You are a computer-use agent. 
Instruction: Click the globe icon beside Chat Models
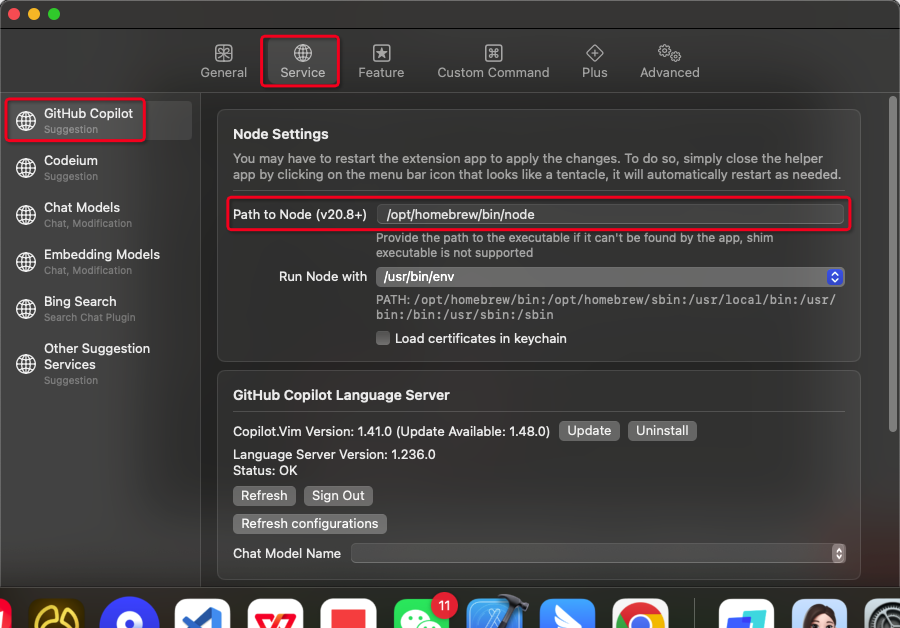point(26,215)
